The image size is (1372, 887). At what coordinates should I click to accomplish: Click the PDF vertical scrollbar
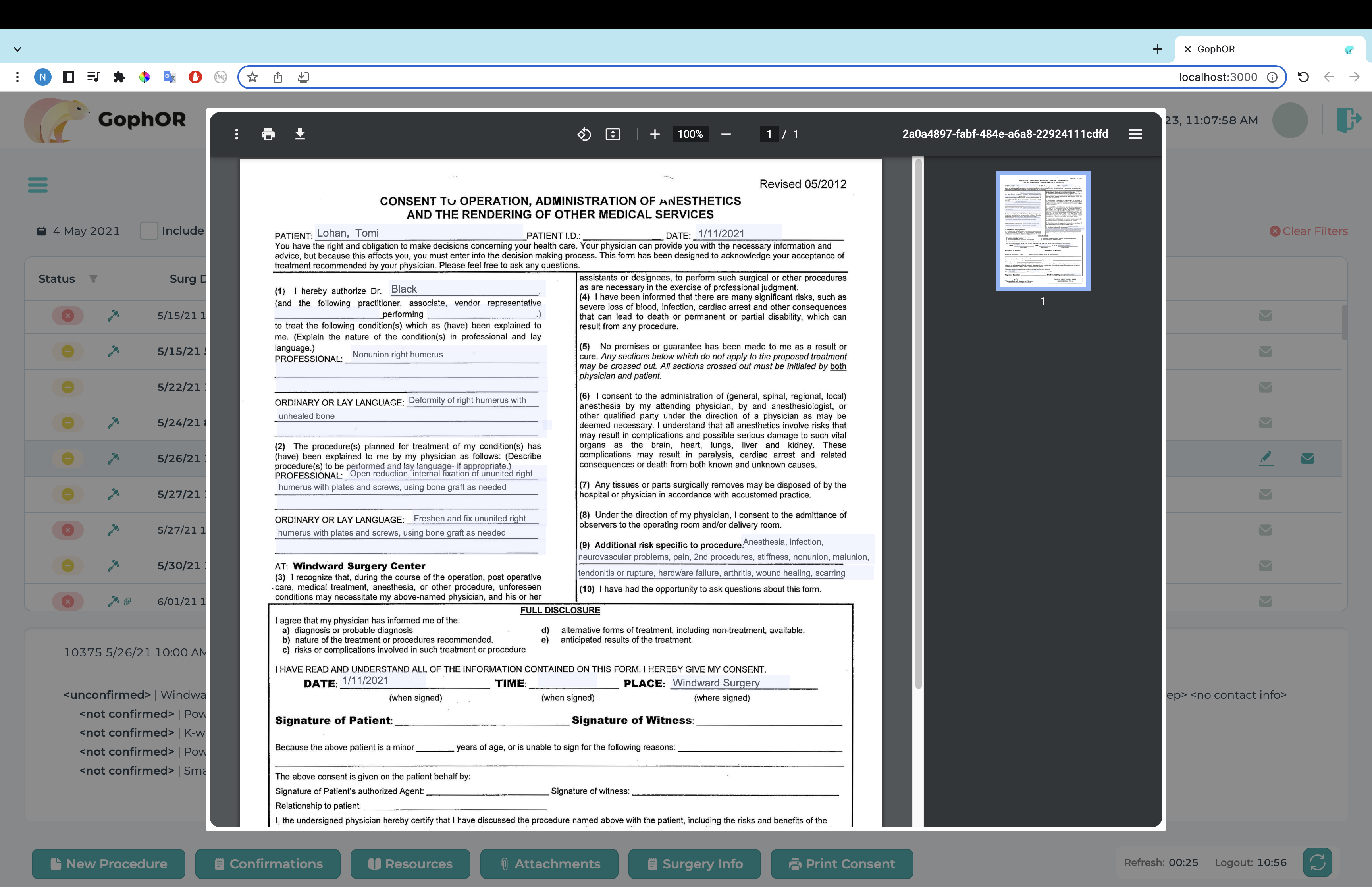pos(918,424)
